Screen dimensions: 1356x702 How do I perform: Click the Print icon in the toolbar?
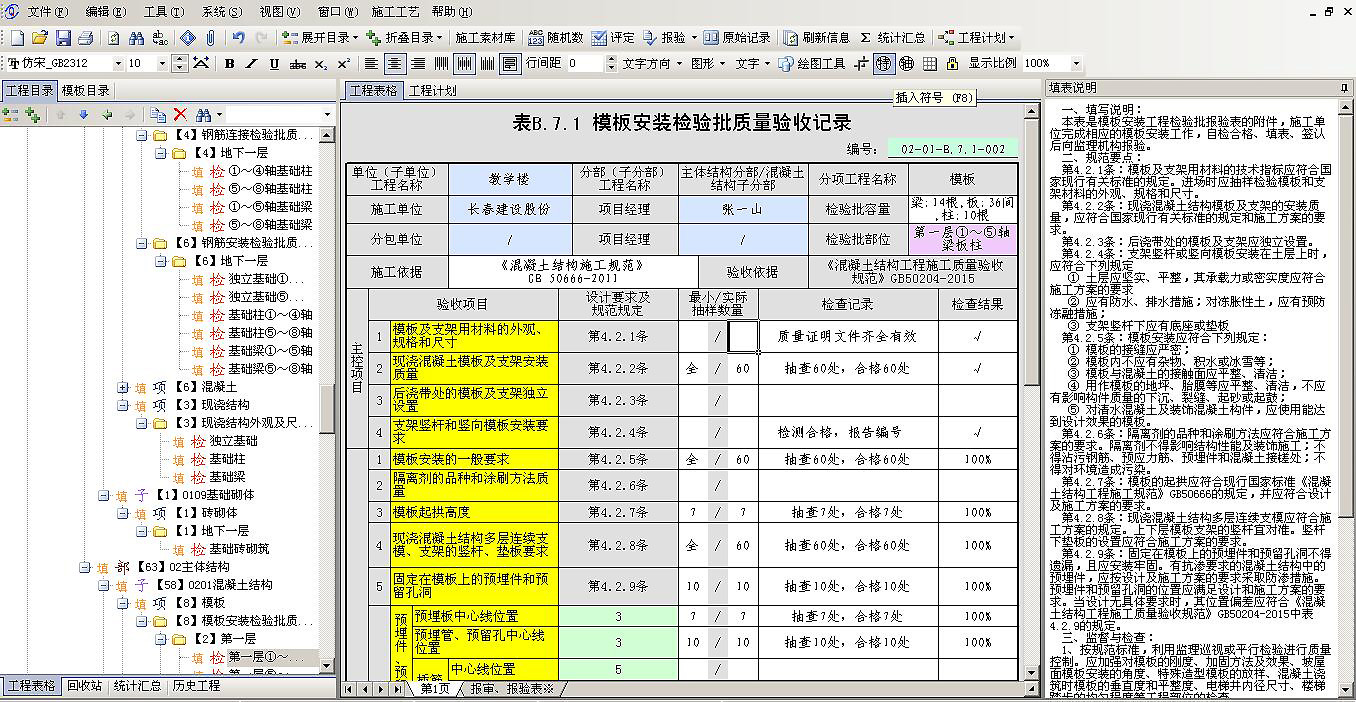click(x=85, y=38)
